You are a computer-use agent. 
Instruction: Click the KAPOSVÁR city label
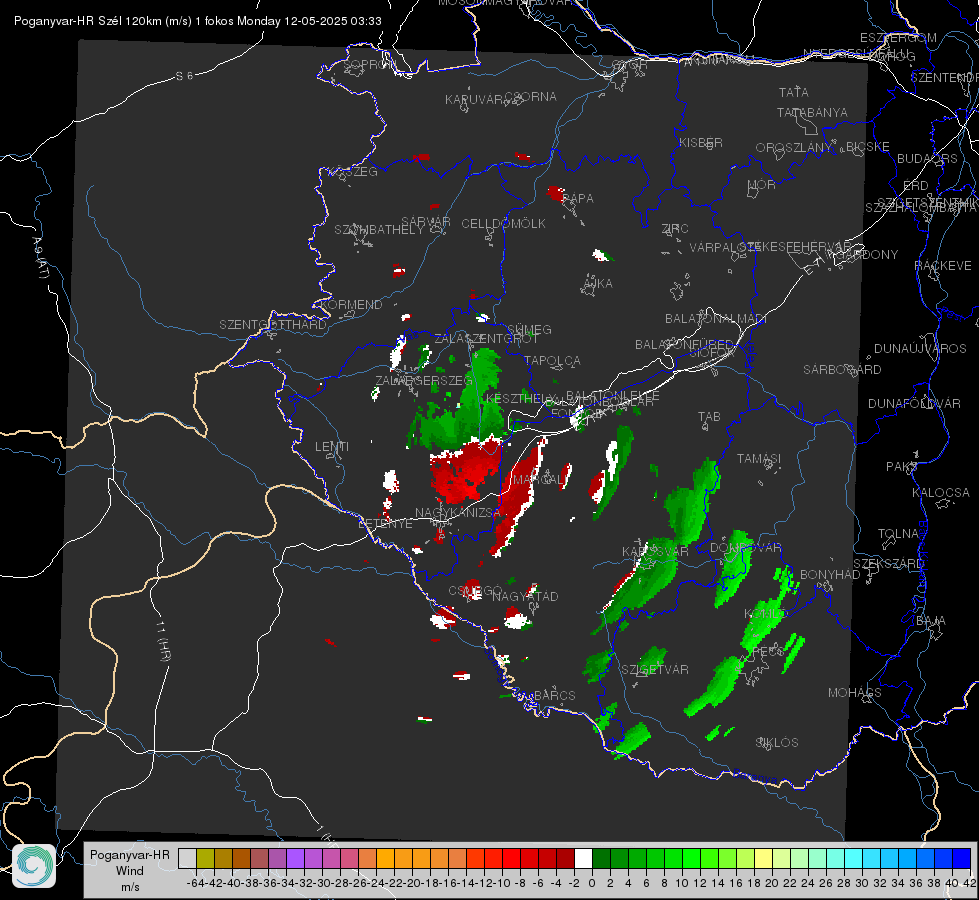click(x=656, y=551)
